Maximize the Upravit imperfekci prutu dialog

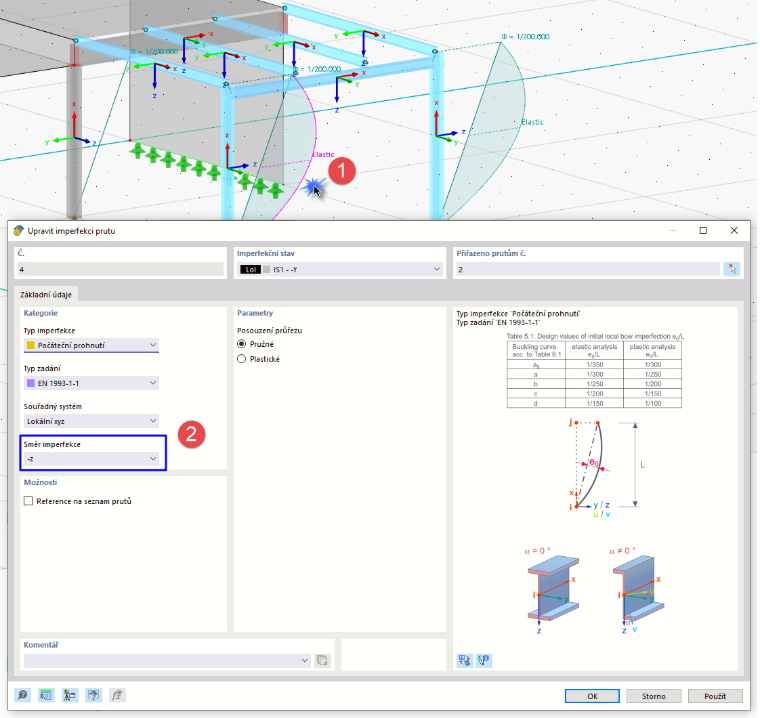pos(703,231)
